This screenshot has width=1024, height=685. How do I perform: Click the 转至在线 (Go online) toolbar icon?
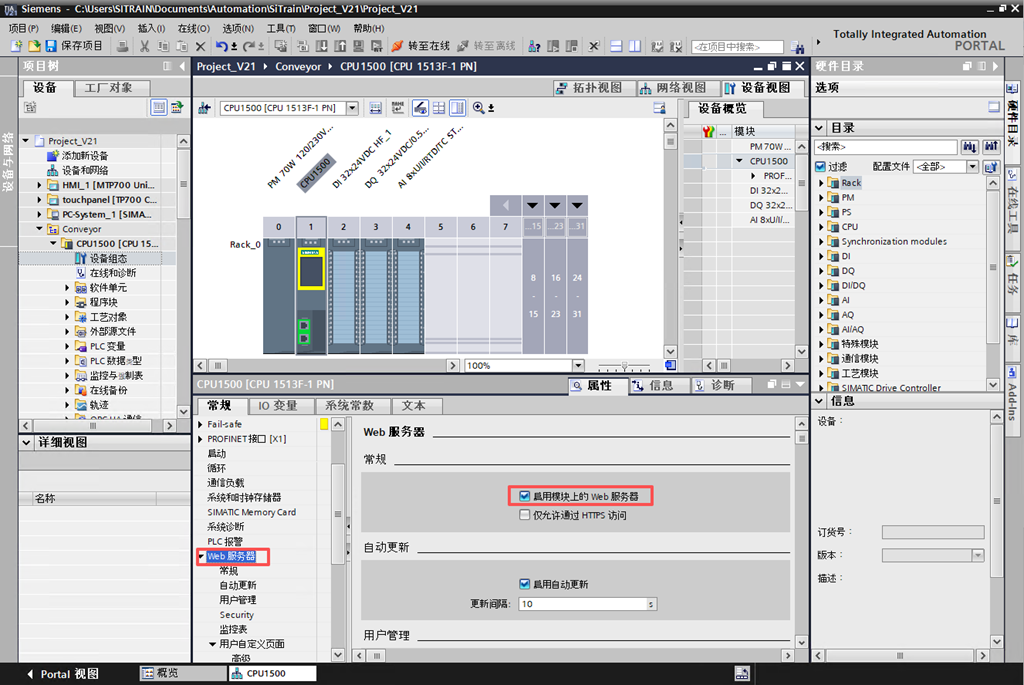coord(398,46)
